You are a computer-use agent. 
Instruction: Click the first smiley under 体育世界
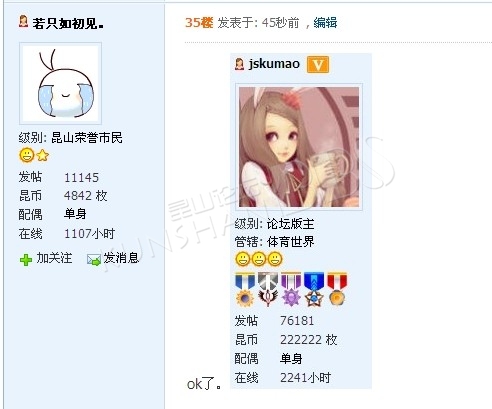pyautogui.click(x=243, y=259)
